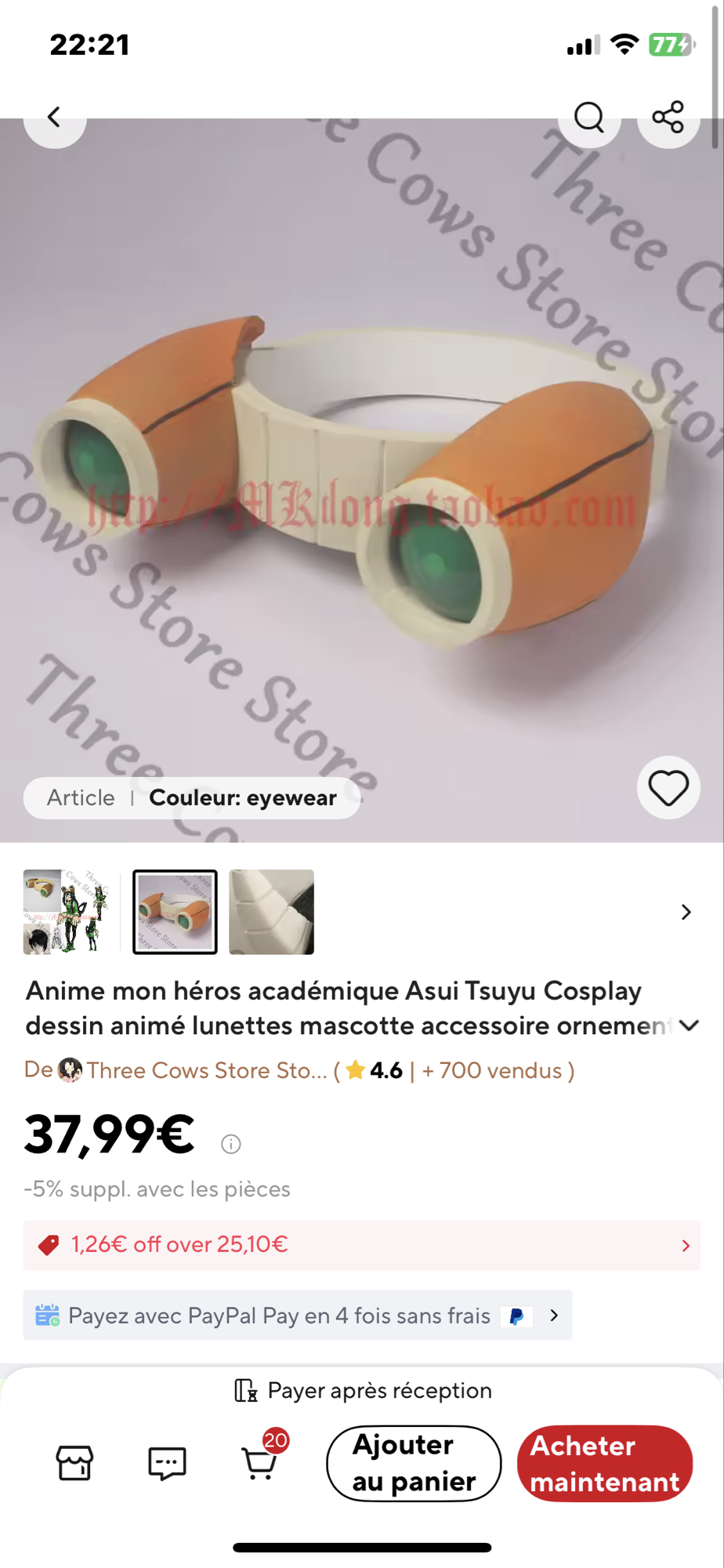
Task: Select the orange eyewear thumbnail
Action: click(x=175, y=912)
